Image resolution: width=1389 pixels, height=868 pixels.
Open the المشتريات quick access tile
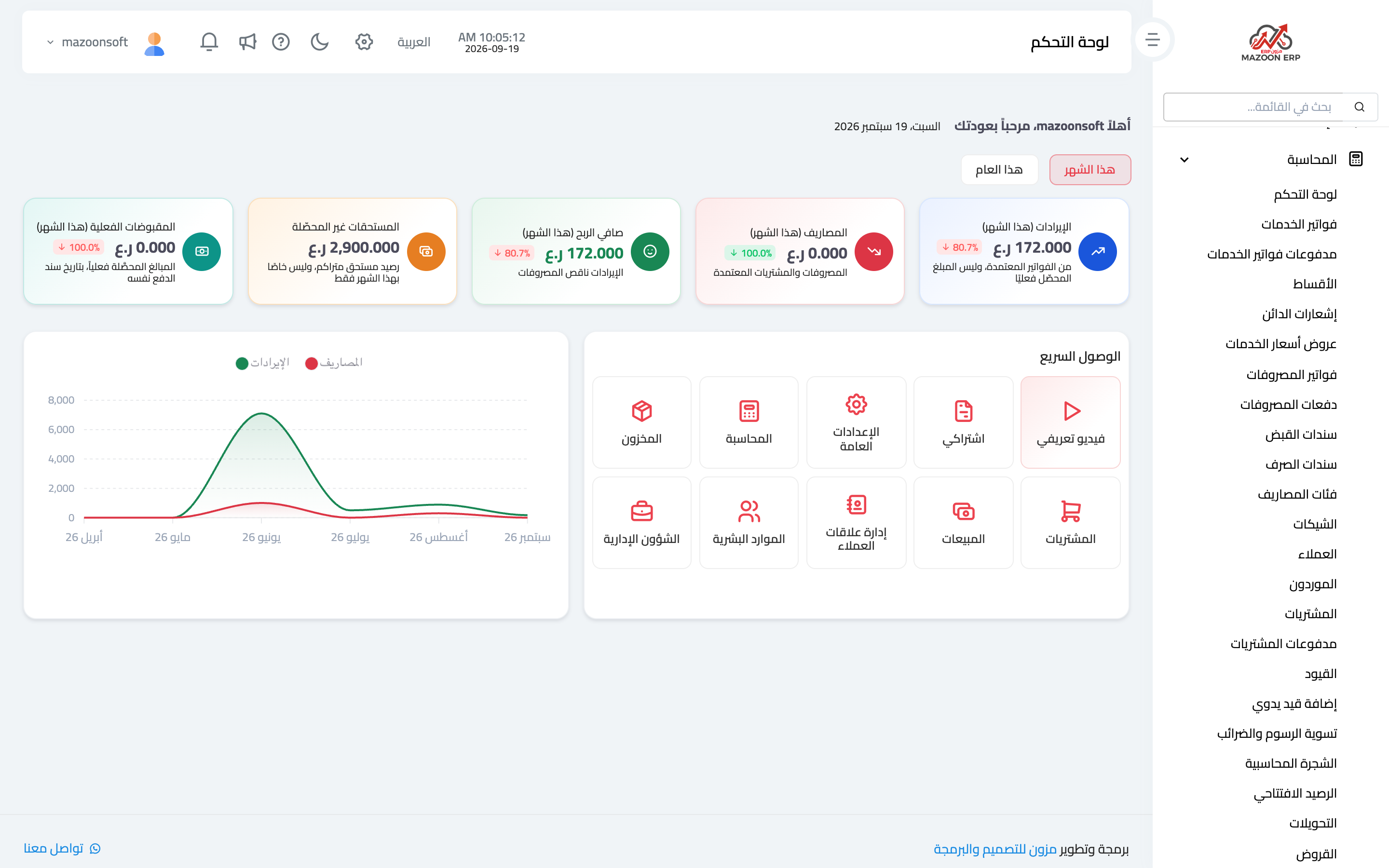[x=1071, y=522]
